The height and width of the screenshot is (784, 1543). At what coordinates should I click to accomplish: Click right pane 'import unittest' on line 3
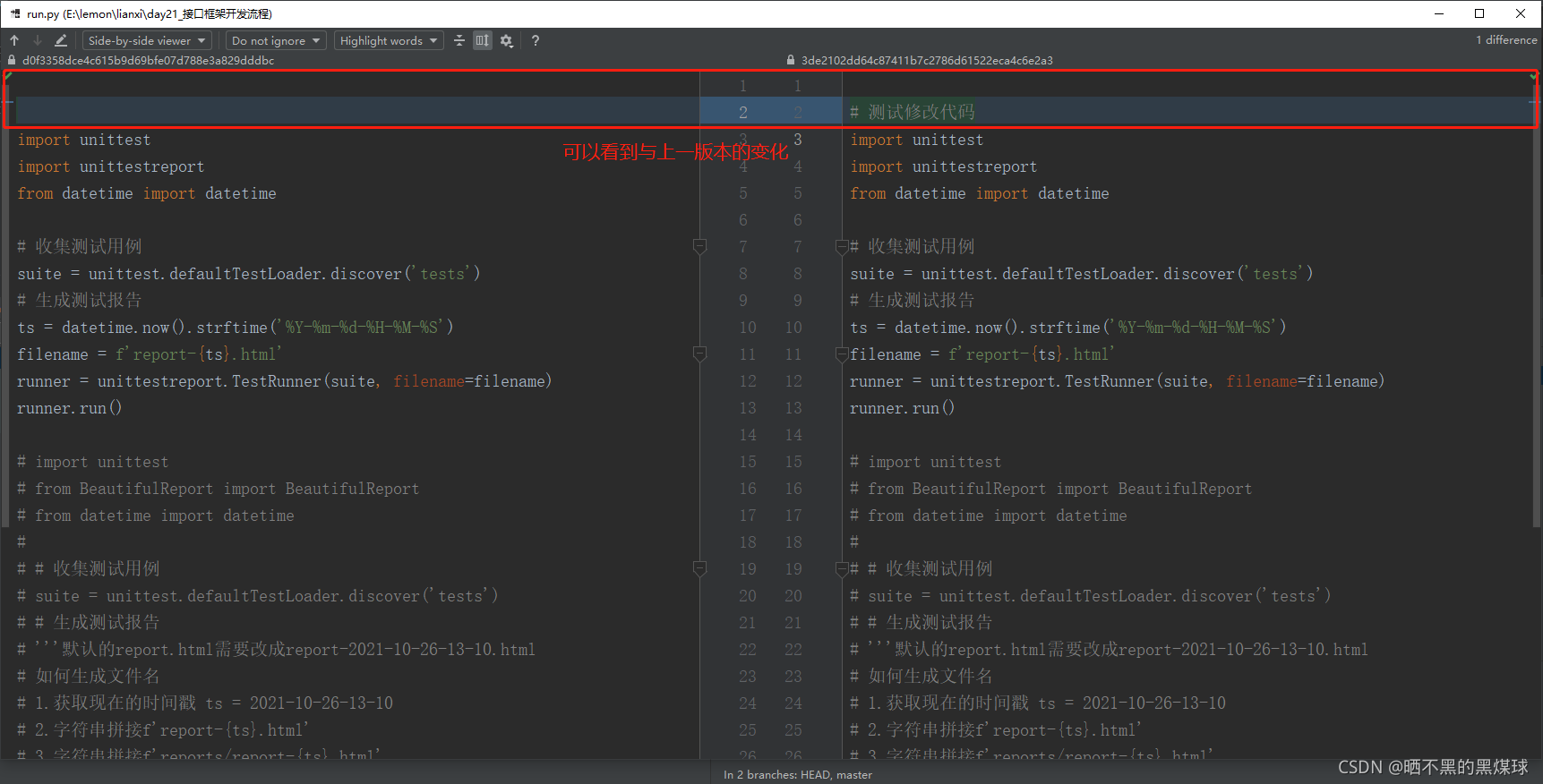[917, 140]
